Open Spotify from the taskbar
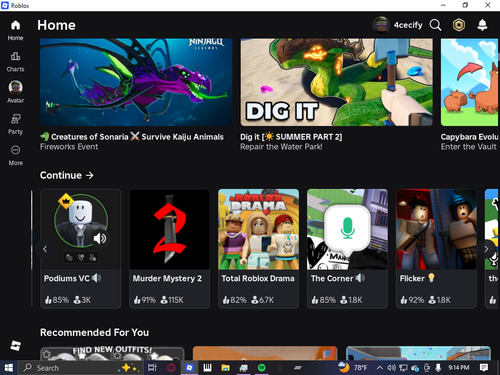The width and height of the screenshot is (500, 375). coord(262,368)
